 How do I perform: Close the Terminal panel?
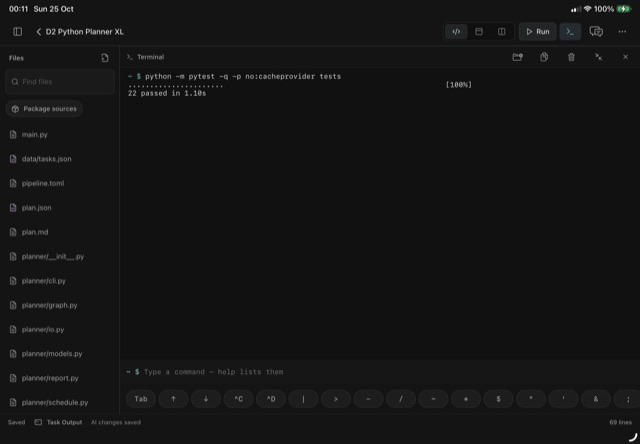point(625,57)
